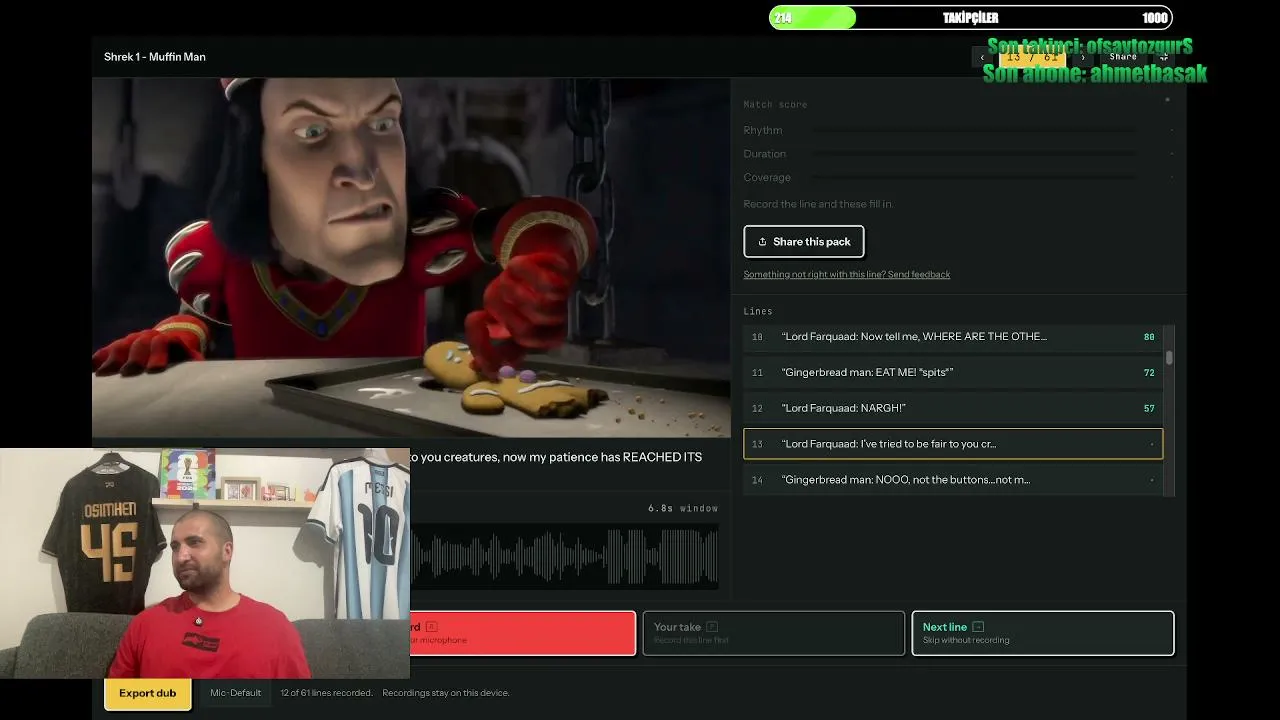The image size is (1280, 720).
Task: Select line 12 Lord Farquaad: NARGH!
Action: point(953,408)
